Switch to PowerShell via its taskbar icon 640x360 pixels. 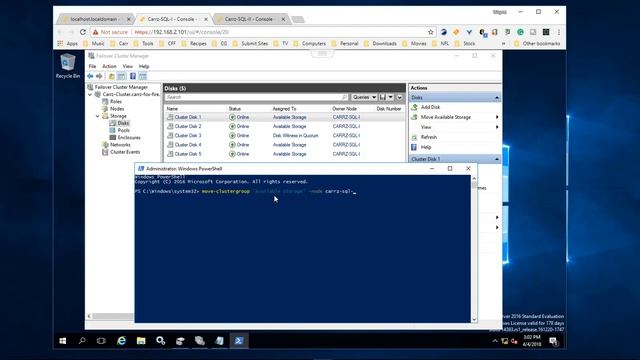[x=239, y=341]
